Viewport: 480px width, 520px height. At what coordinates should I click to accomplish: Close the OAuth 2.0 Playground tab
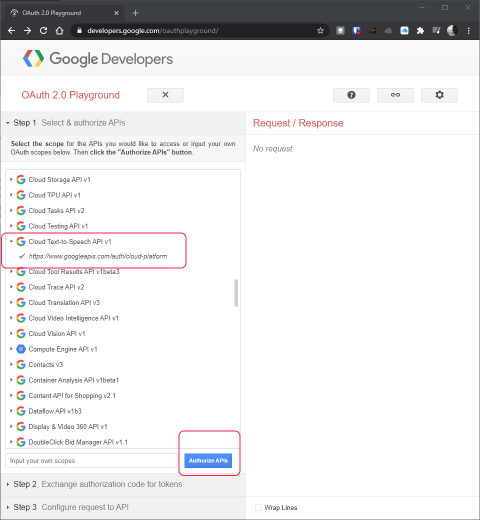(116, 13)
